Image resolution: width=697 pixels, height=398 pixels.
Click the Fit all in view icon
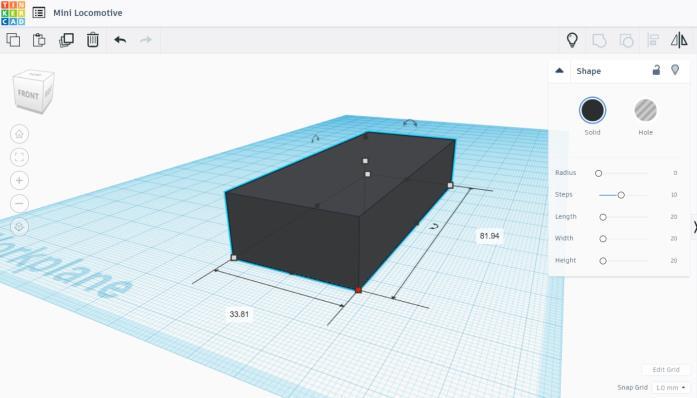(x=19, y=157)
